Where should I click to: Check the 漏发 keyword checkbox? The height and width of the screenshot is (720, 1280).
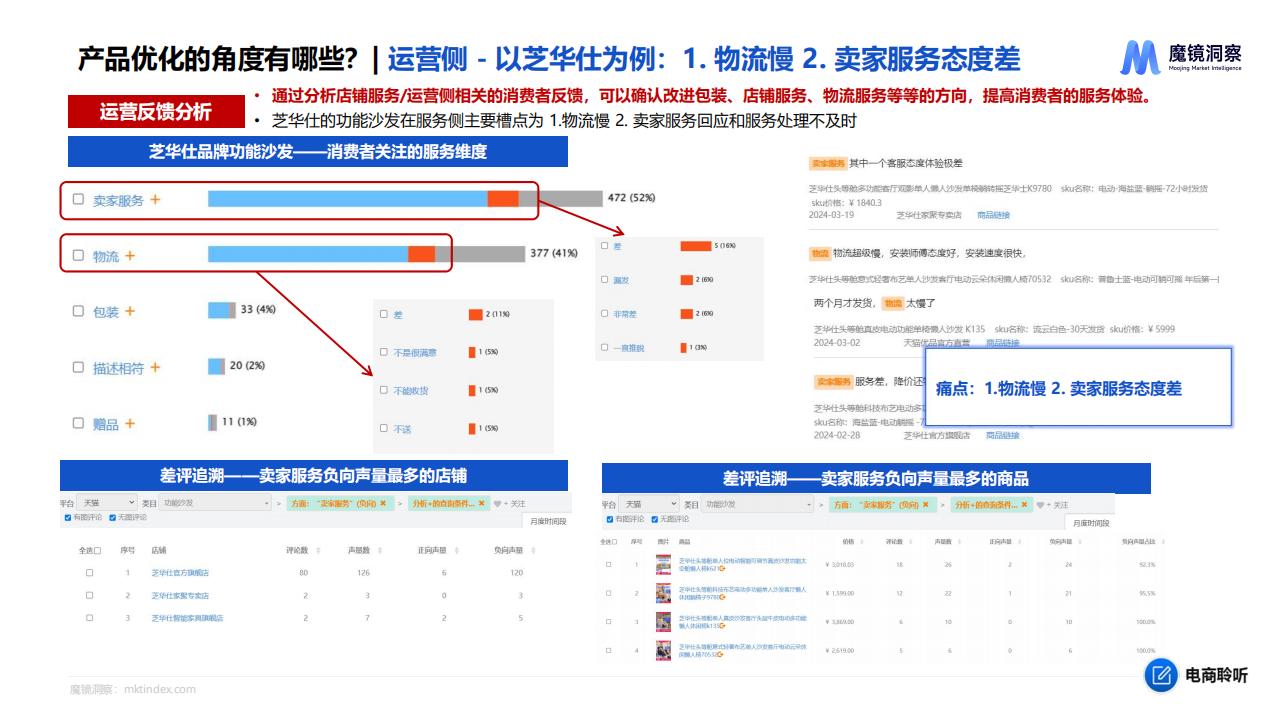[604, 280]
